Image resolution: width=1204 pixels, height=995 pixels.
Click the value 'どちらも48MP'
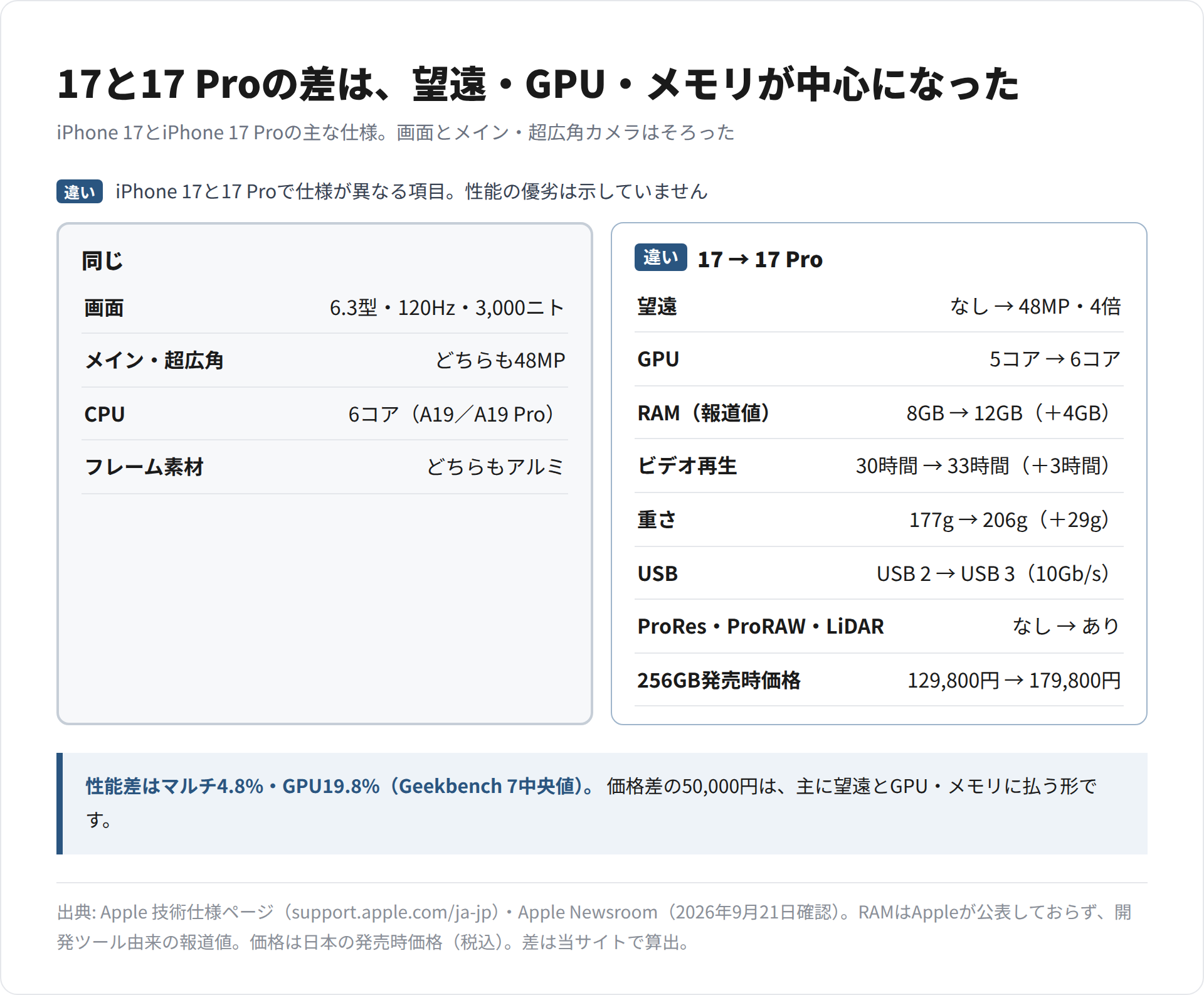[500, 361]
